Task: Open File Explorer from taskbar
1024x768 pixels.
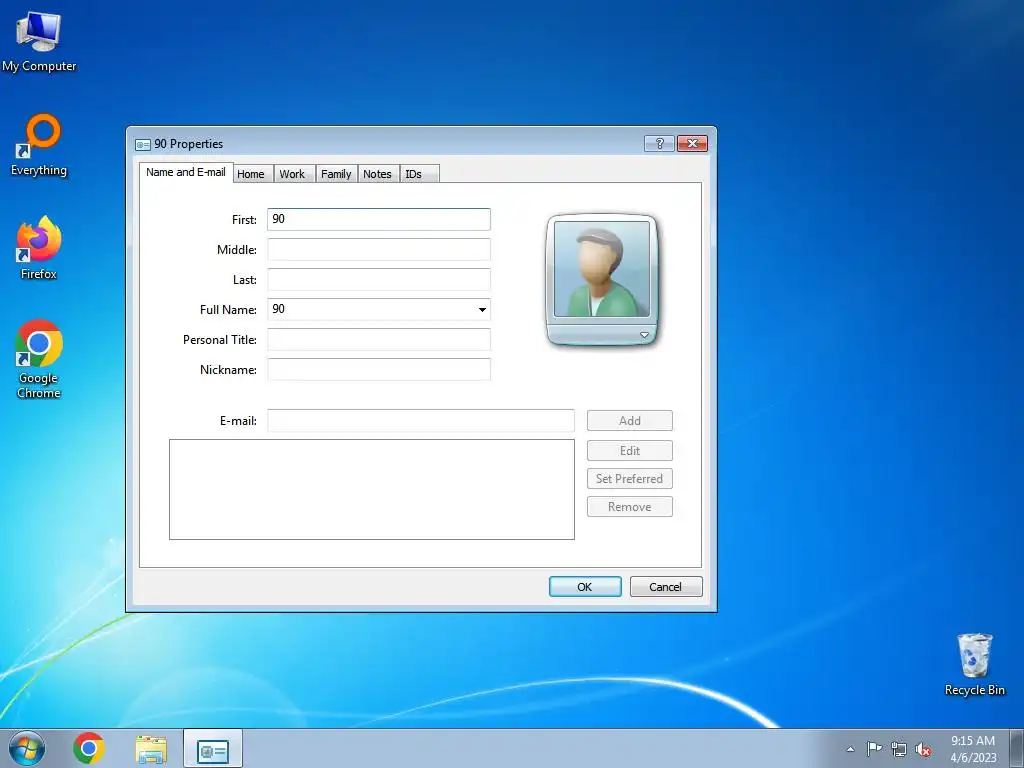Action: [x=151, y=748]
